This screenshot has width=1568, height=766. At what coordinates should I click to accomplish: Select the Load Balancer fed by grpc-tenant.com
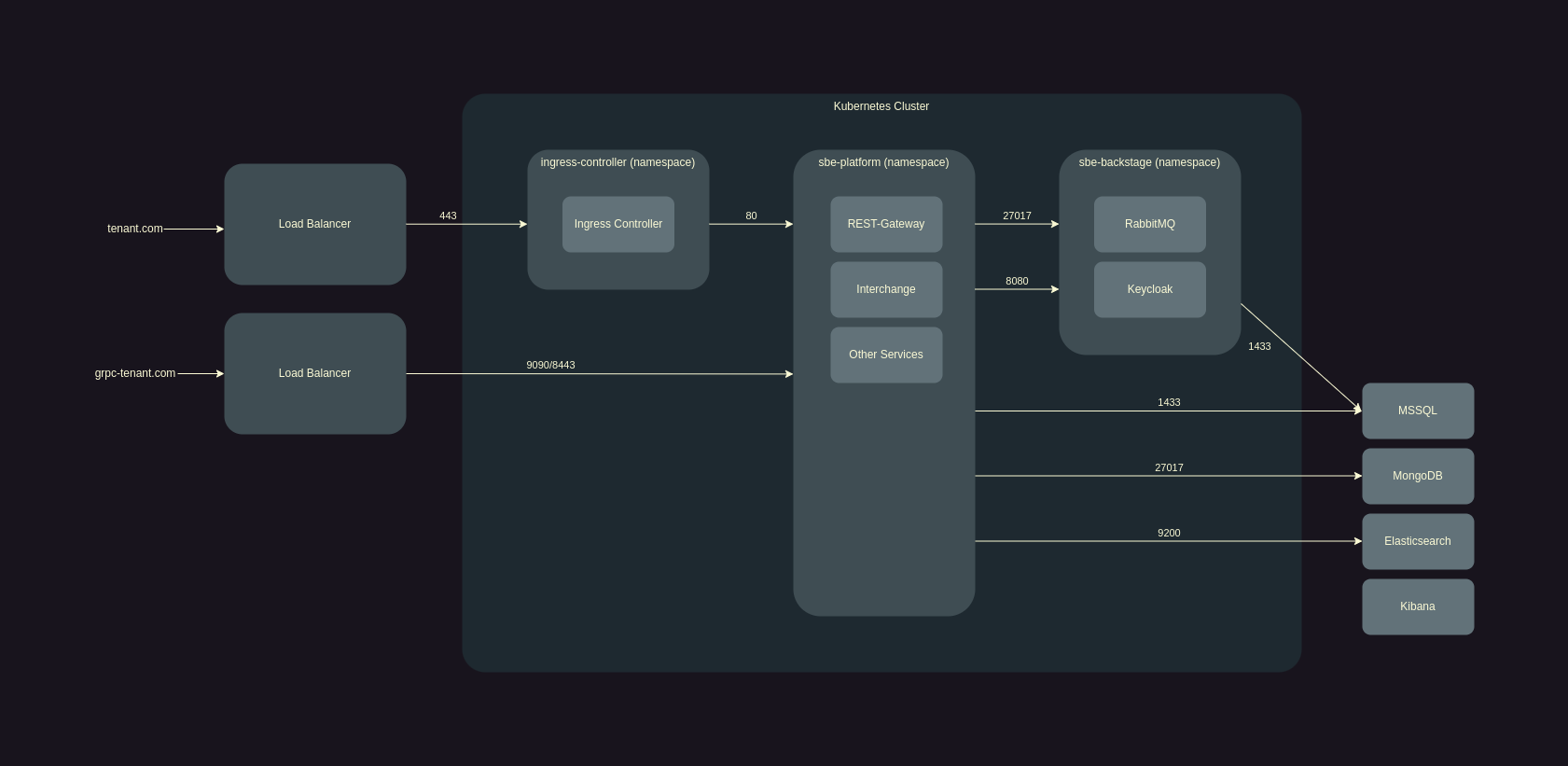click(314, 373)
